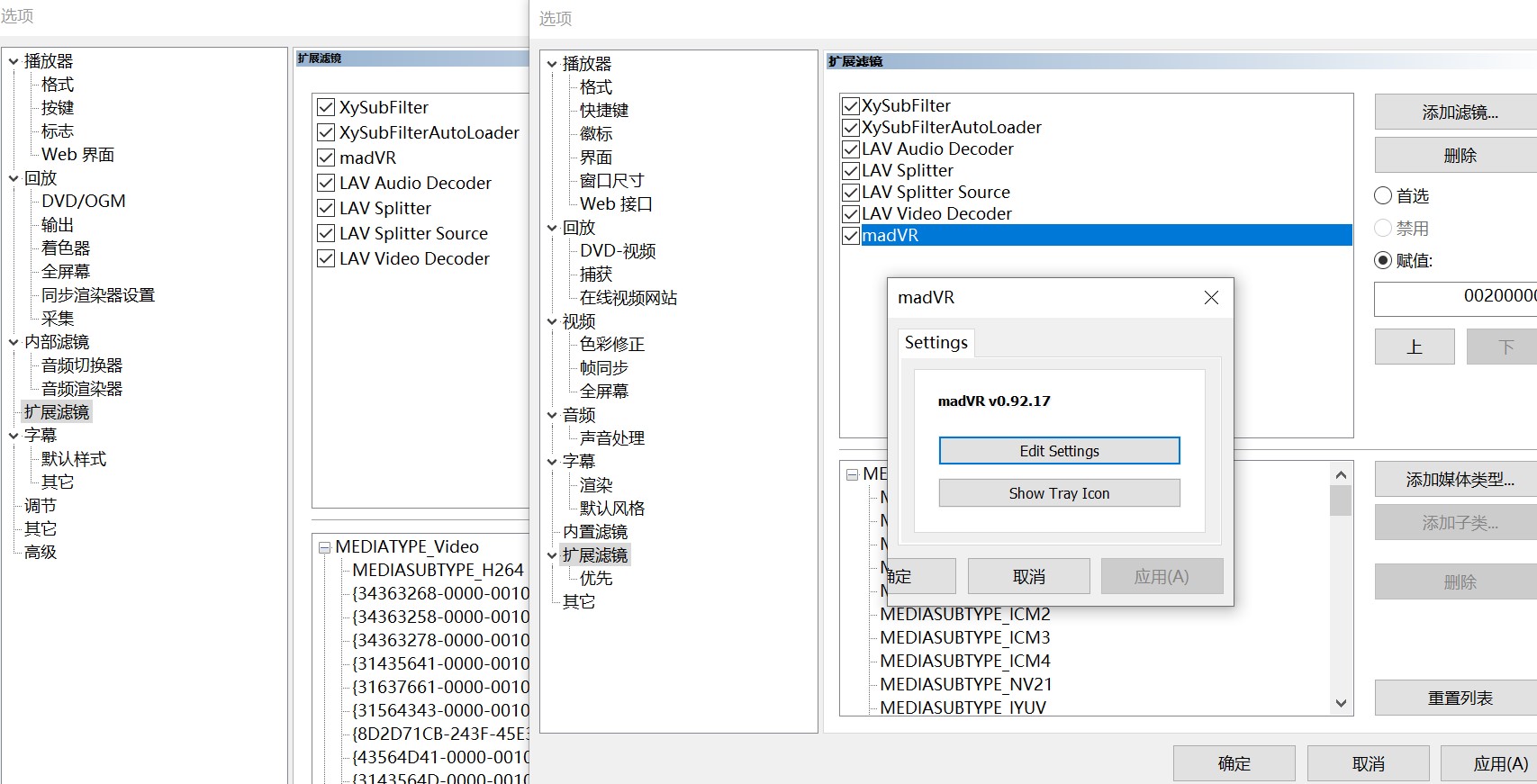Screen dimensions: 1537x784
Task: Collapse 回放 node in right window tree
Action: [x=552, y=228]
